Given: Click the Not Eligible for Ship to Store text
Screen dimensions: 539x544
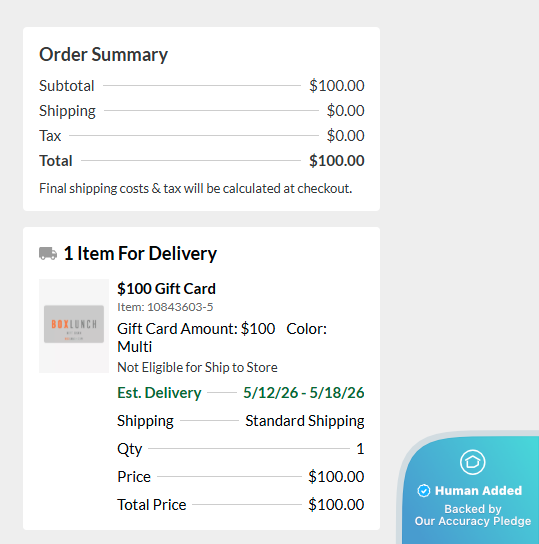Looking at the screenshot, I should 197,367.
